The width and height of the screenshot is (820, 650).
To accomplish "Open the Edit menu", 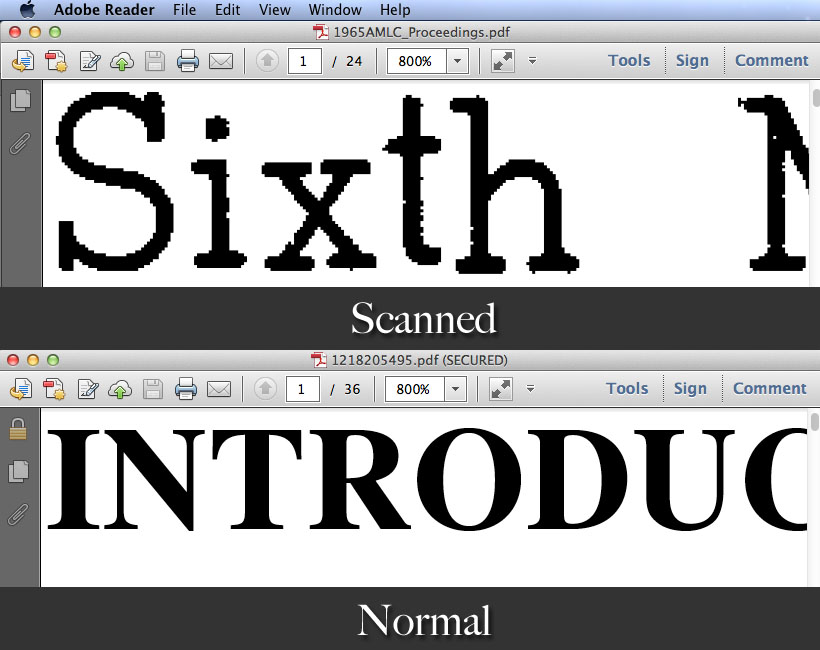I will click(x=227, y=9).
